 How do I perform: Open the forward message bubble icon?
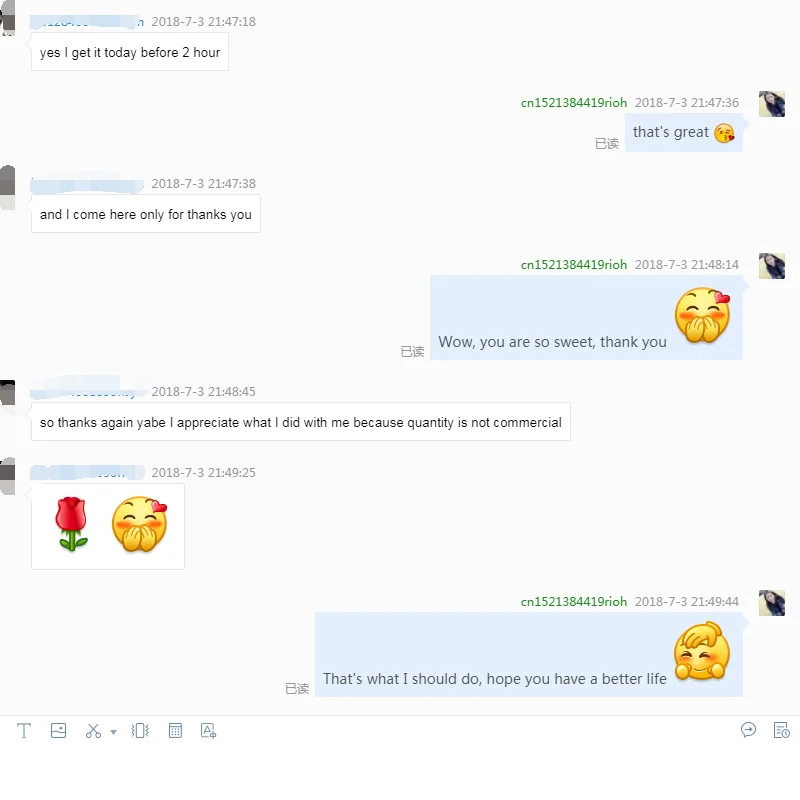(x=748, y=730)
